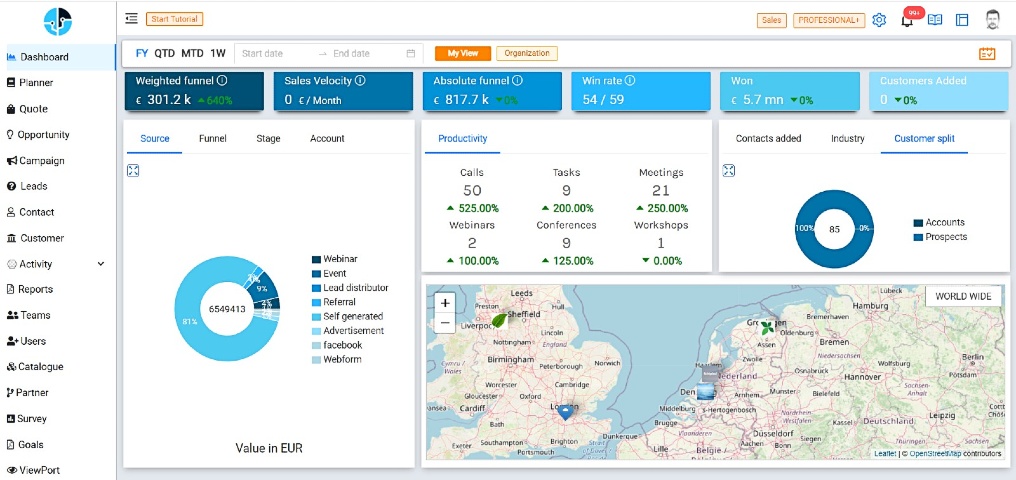Zoom in on the map
This screenshot has width=1016, height=480.
coord(445,303)
